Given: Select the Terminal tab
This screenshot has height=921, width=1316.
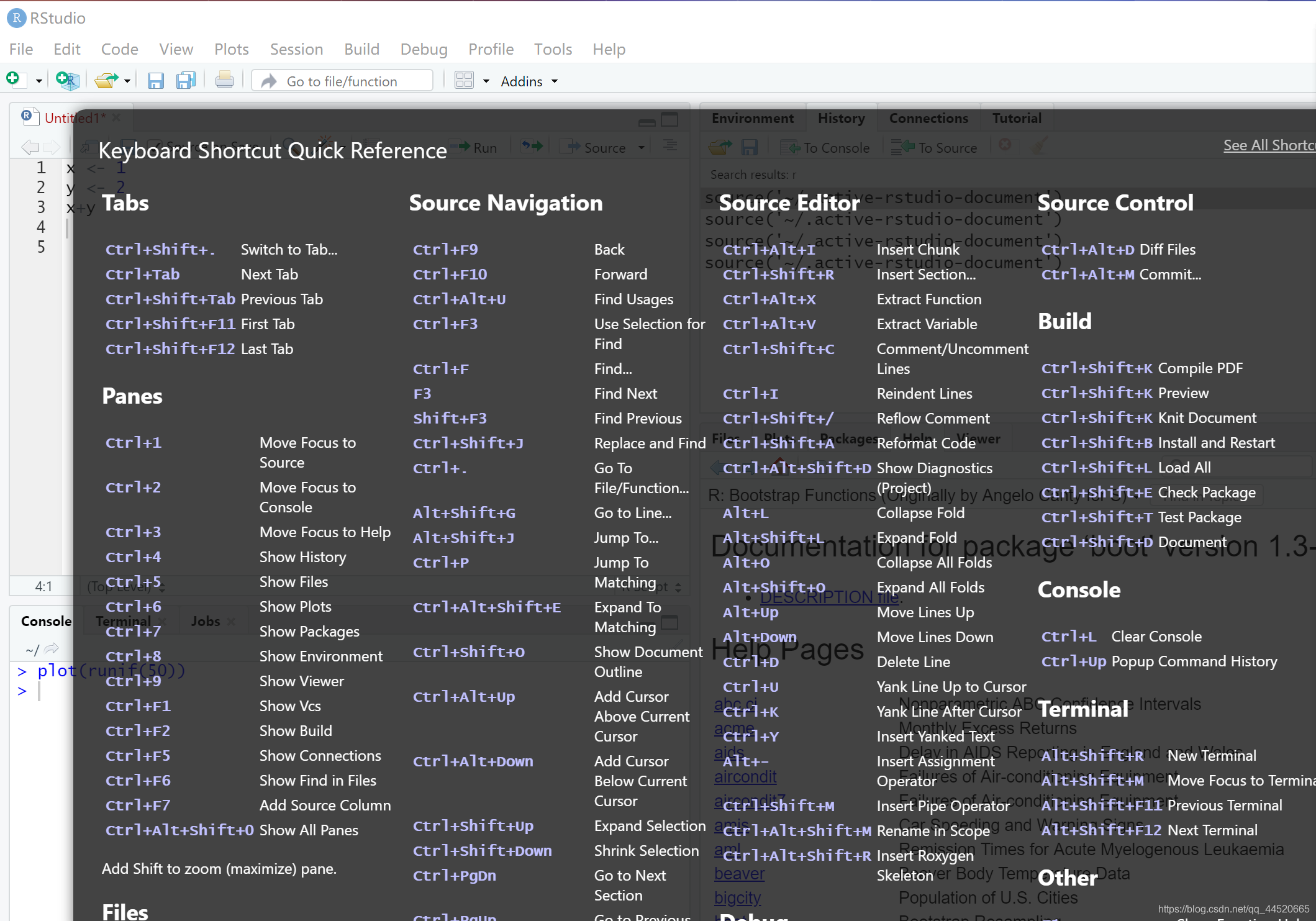Looking at the screenshot, I should pos(123,621).
